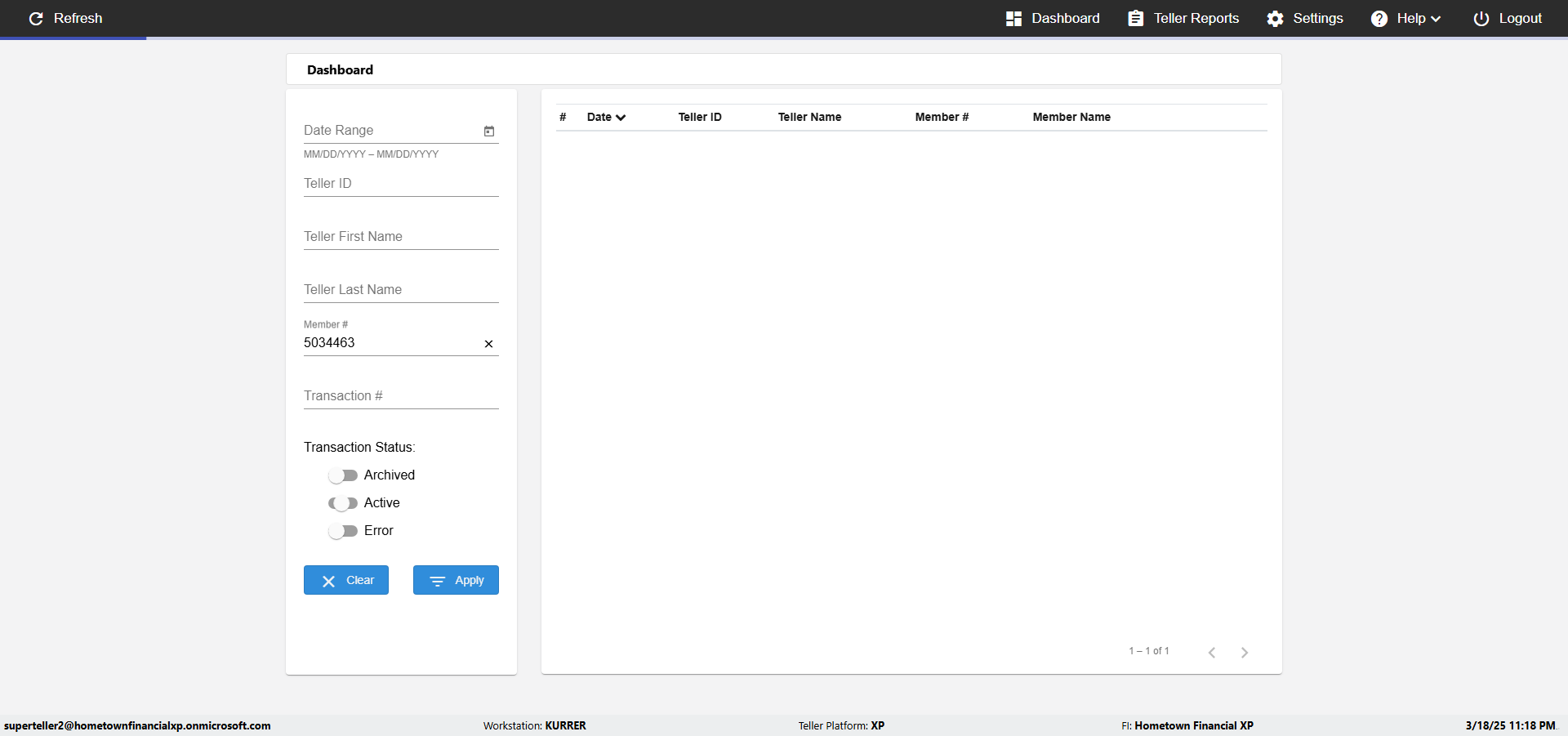Go to the previous page of results

click(1212, 652)
